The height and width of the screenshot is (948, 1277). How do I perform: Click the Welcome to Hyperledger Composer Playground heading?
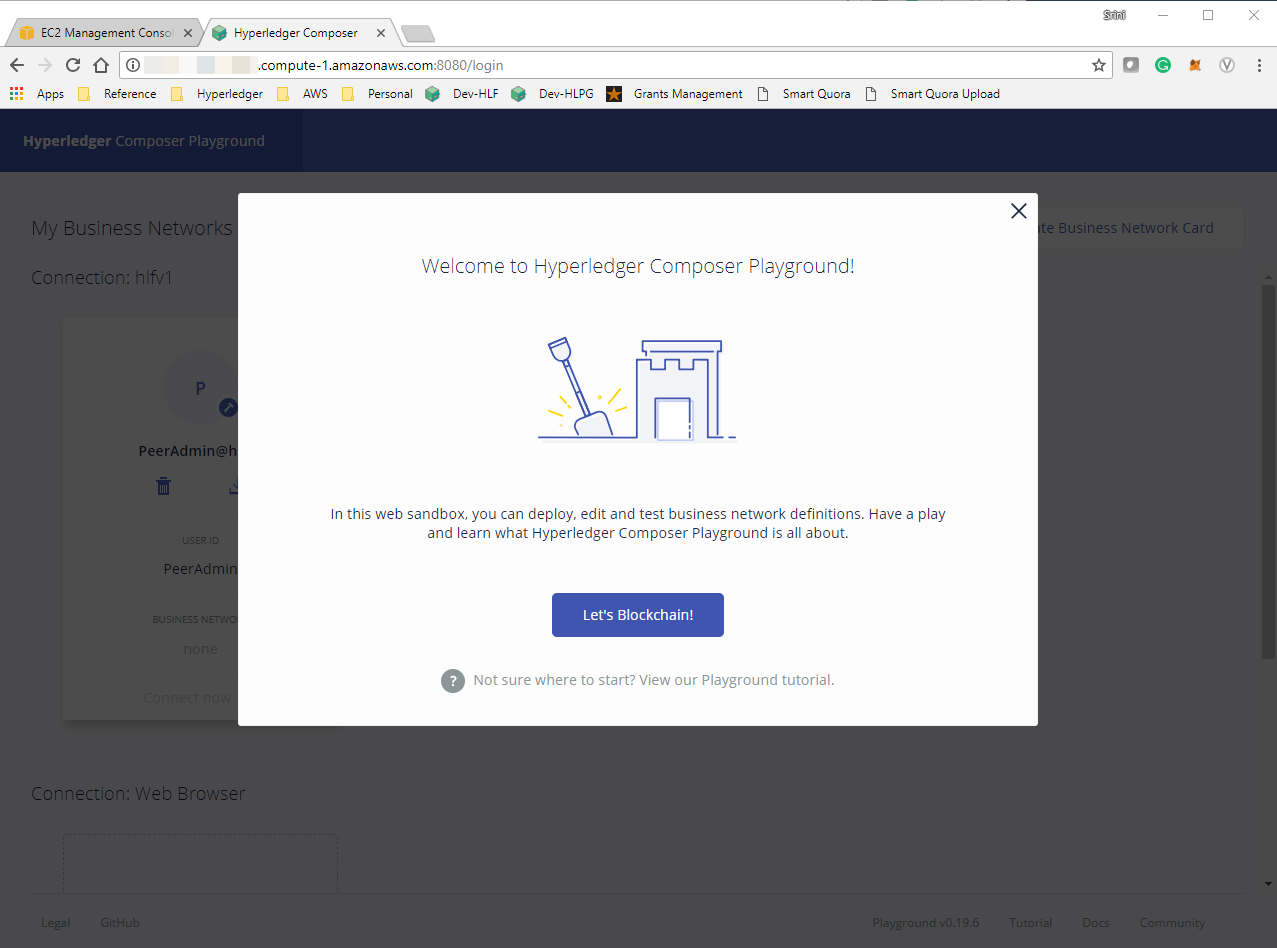pos(638,266)
